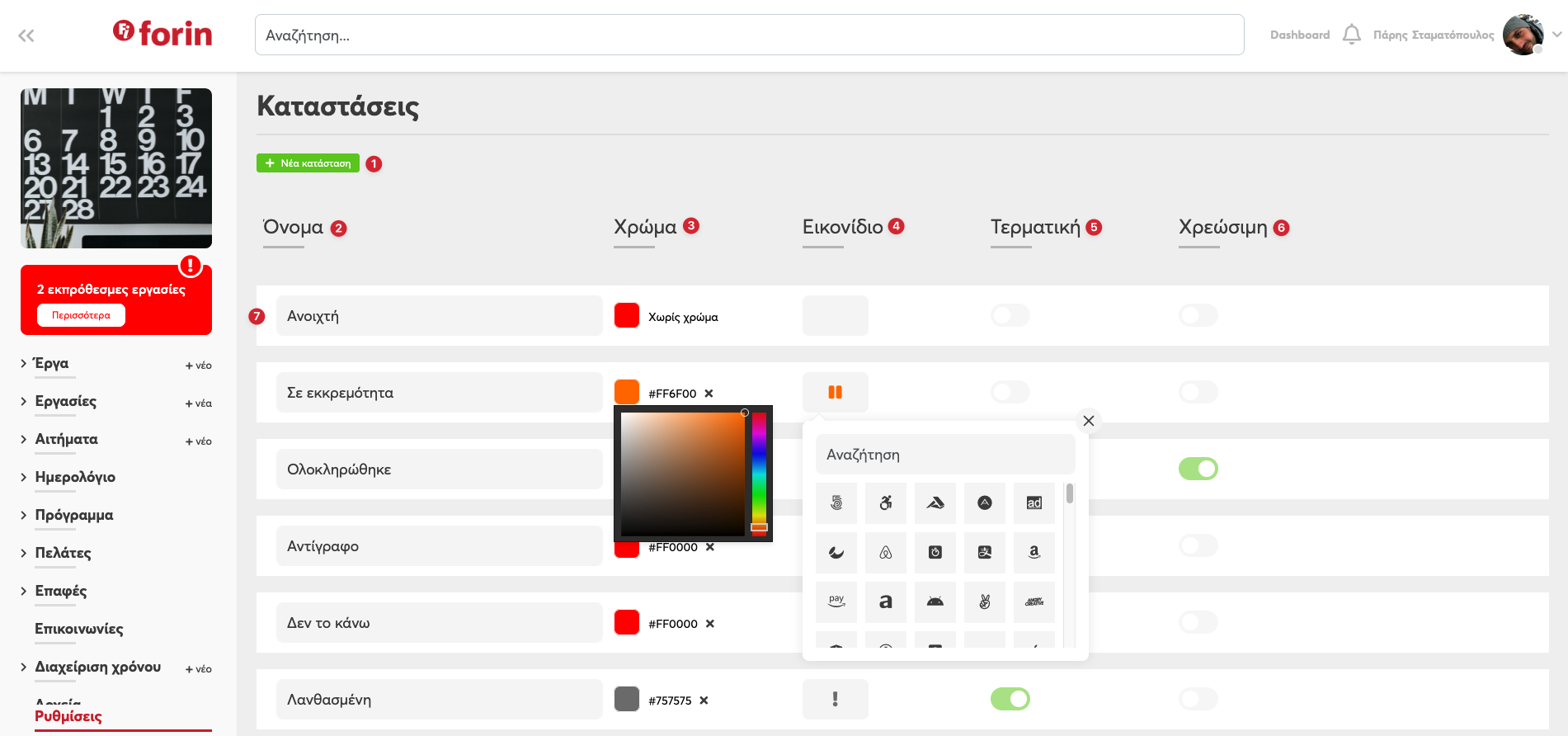Open pause icon selector for Σε εκκρεμότητα
The width and height of the screenshot is (1568, 736).
[835, 393]
